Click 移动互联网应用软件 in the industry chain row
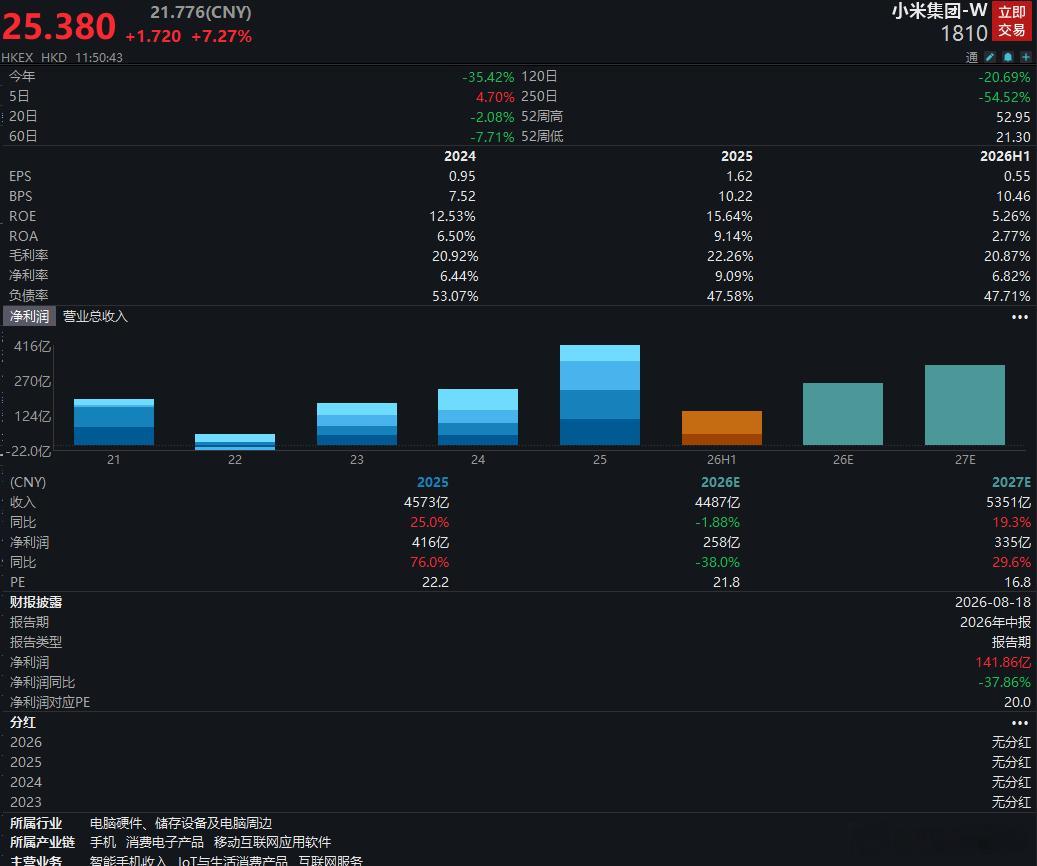Screen dimensions: 1037x866 pyautogui.click(x=272, y=842)
